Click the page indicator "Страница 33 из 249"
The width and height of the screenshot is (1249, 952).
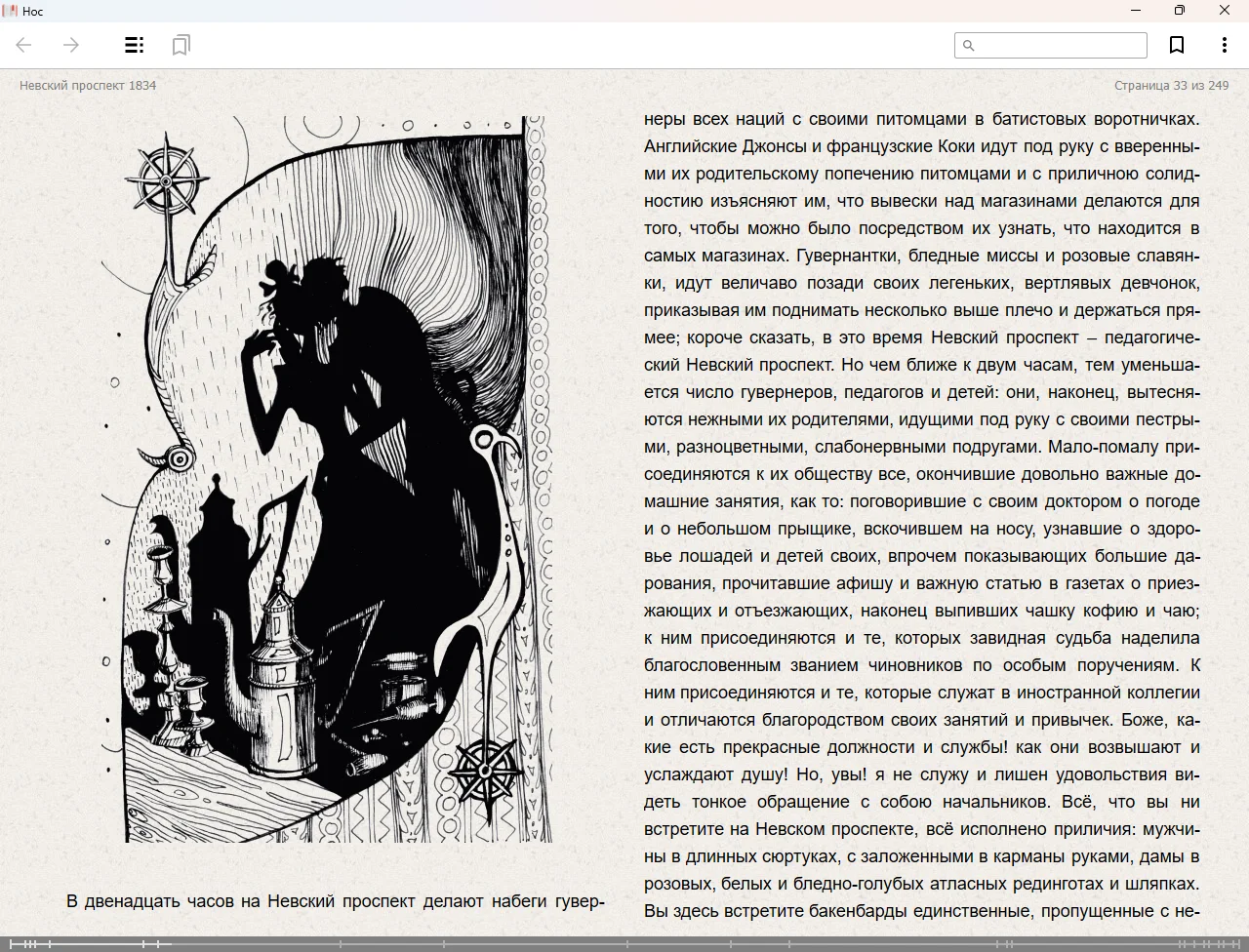click(1172, 85)
